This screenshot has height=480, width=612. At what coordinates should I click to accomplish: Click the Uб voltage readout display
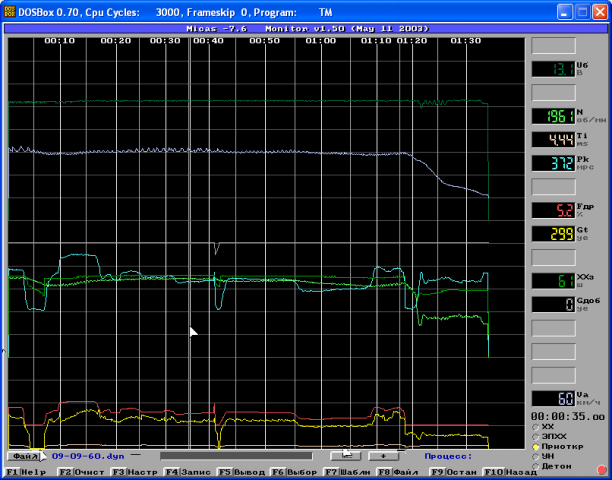[x=551, y=69]
